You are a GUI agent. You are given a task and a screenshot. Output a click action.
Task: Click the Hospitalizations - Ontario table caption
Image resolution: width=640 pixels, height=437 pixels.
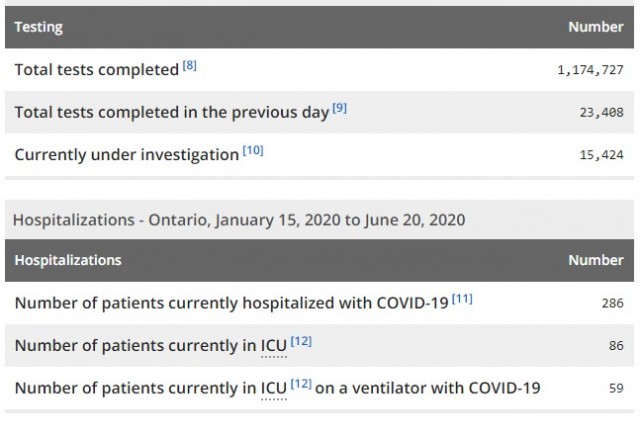pos(239,220)
